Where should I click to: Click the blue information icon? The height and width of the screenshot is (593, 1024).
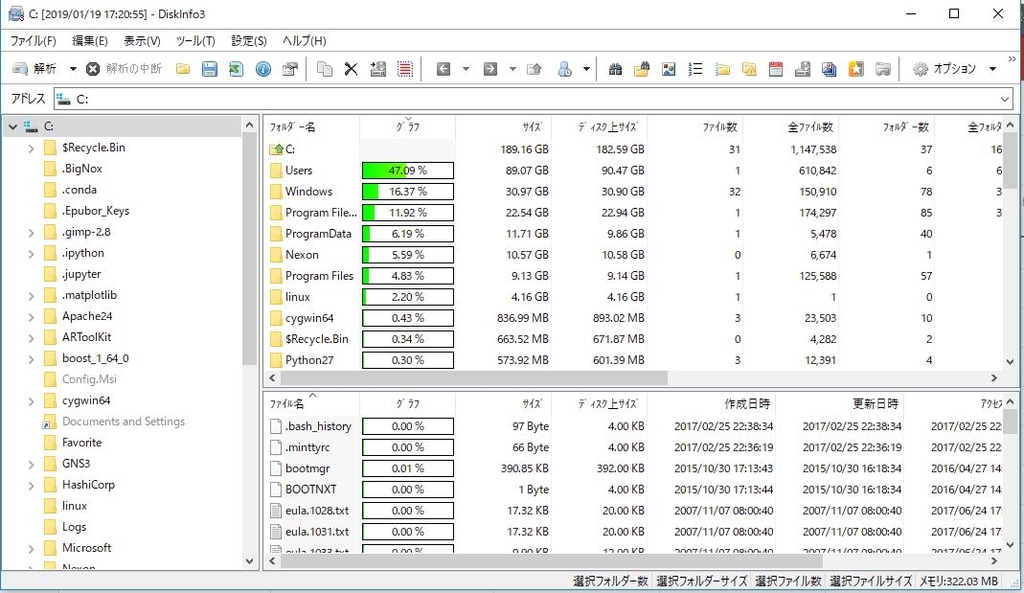coord(263,69)
